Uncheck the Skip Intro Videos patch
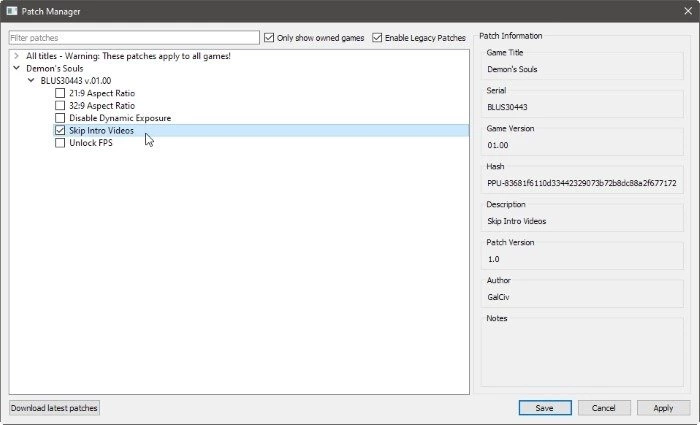Viewport: 700px width, 425px height. pyautogui.click(x=60, y=130)
